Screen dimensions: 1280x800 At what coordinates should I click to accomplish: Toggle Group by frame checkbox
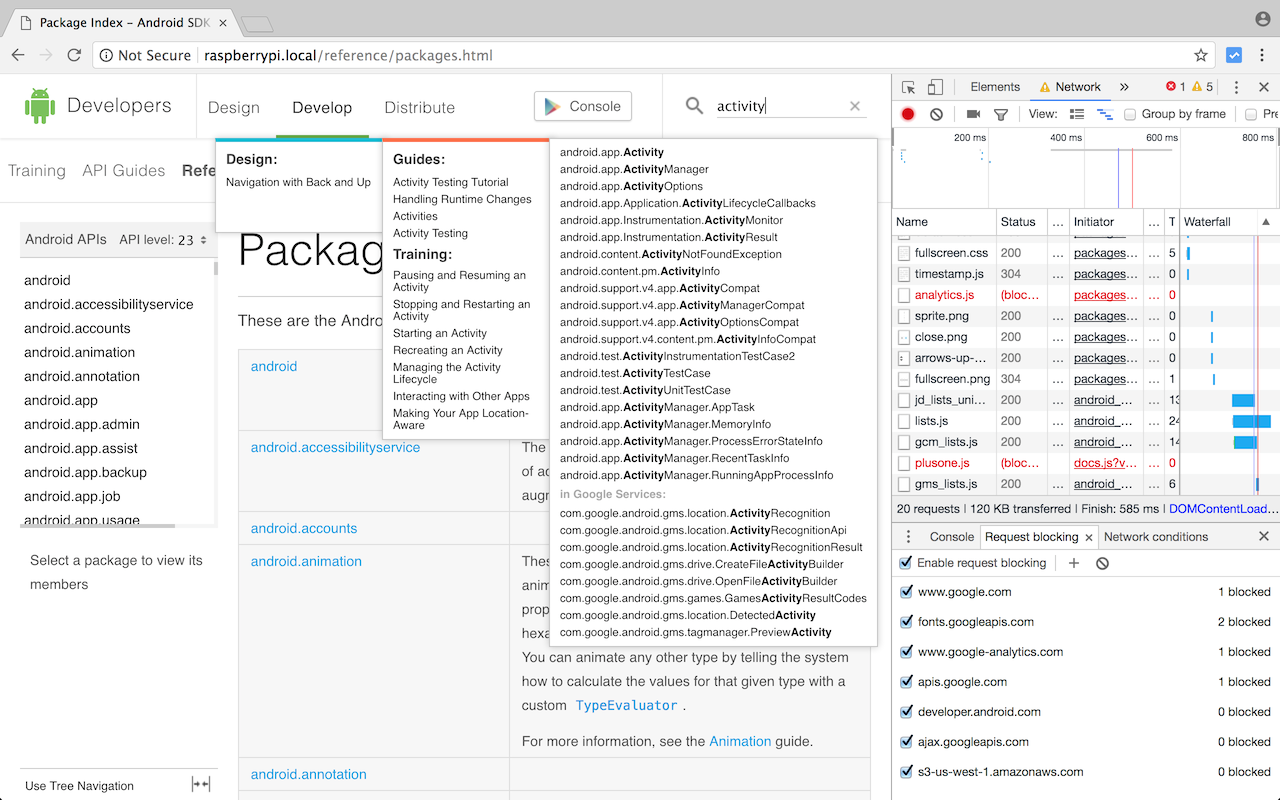[x=1130, y=114]
